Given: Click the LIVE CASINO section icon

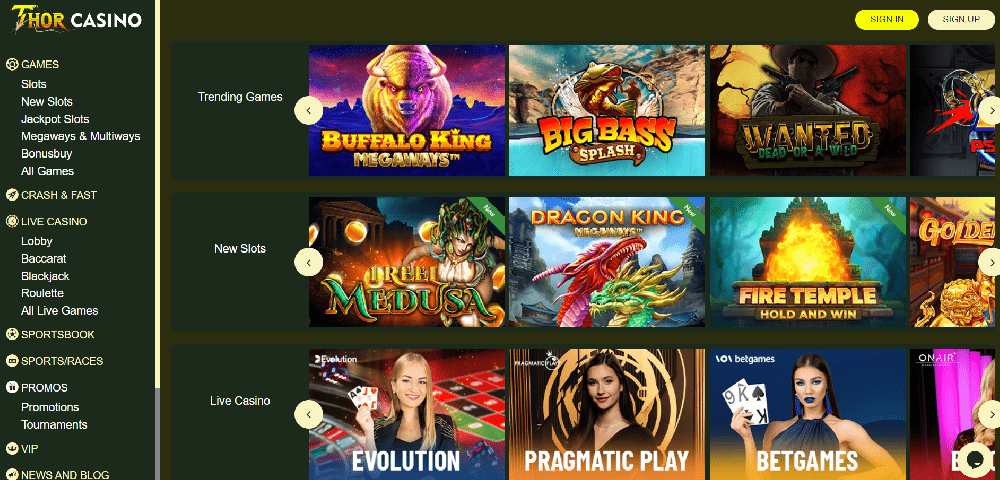Looking at the screenshot, I should point(11,221).
